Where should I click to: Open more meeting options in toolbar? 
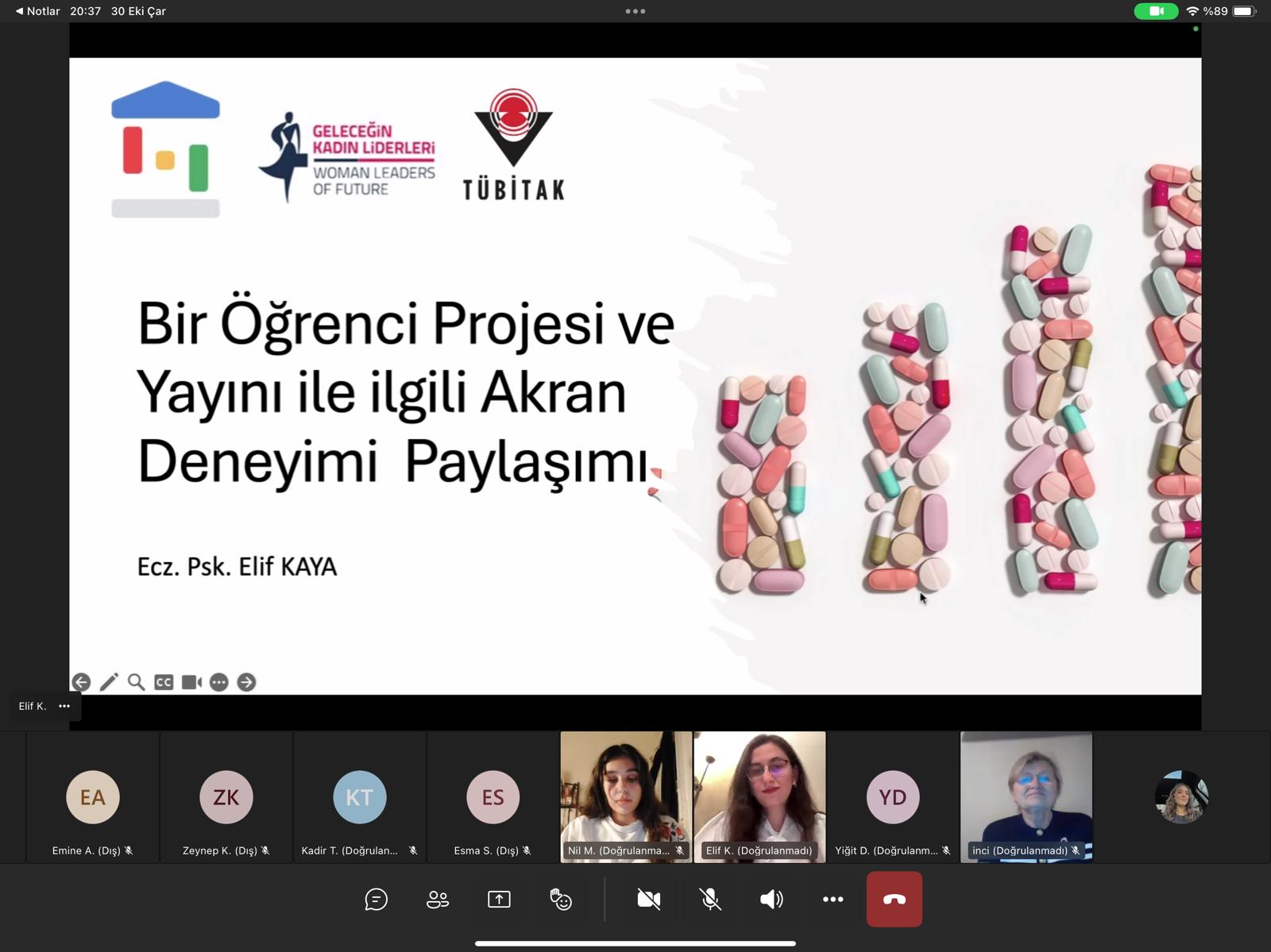pyautogui.click(x=833, y=899)
